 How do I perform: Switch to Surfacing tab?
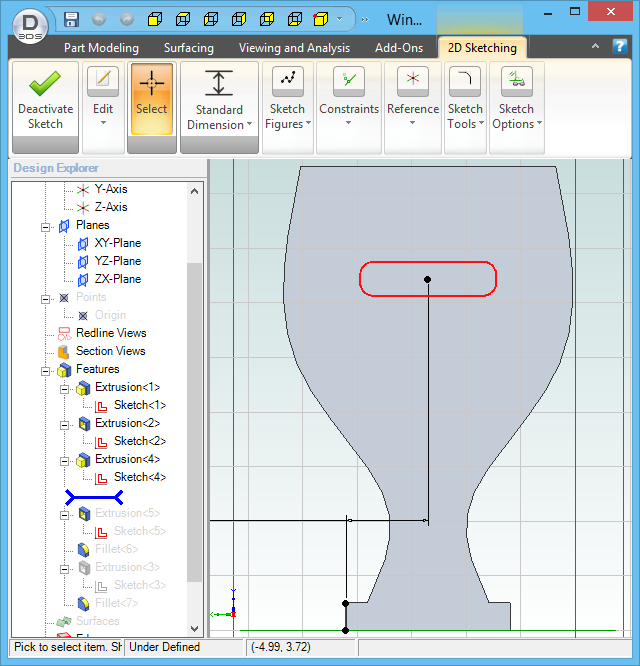point(189,48)
